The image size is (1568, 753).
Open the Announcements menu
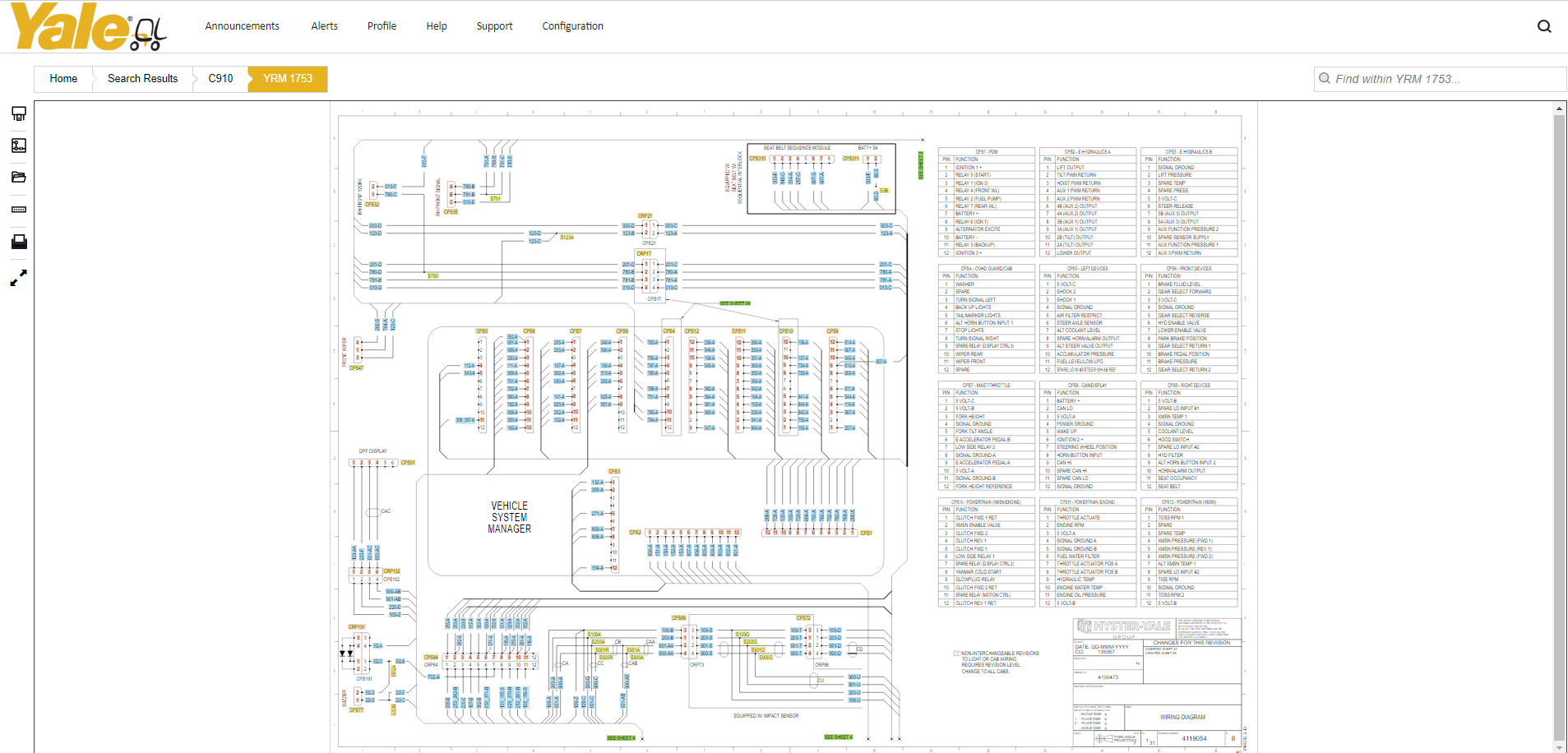242,25
